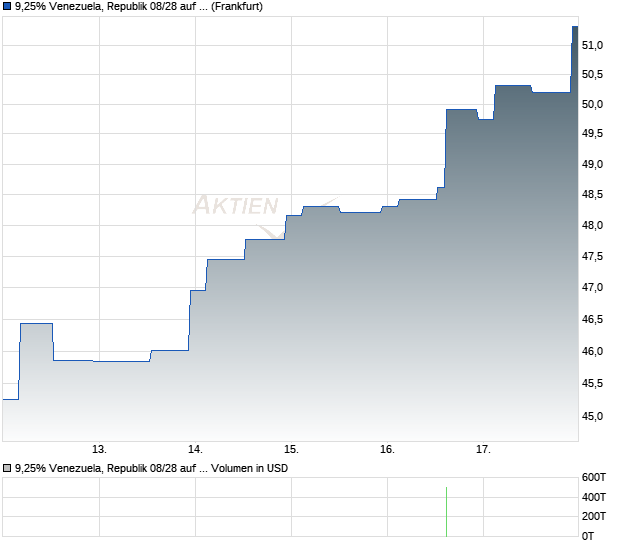
Task: Click the green volume bar in the volume chart
Action: (446, 512)
